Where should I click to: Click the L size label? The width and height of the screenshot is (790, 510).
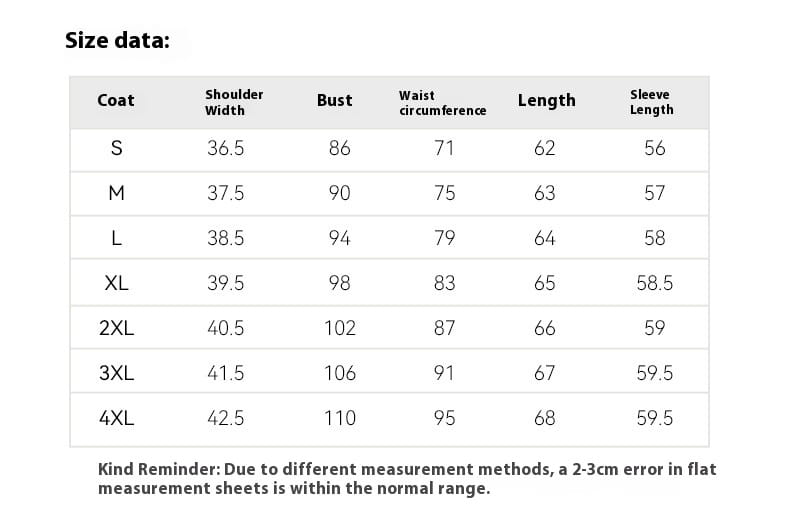(x=116, y=238)
